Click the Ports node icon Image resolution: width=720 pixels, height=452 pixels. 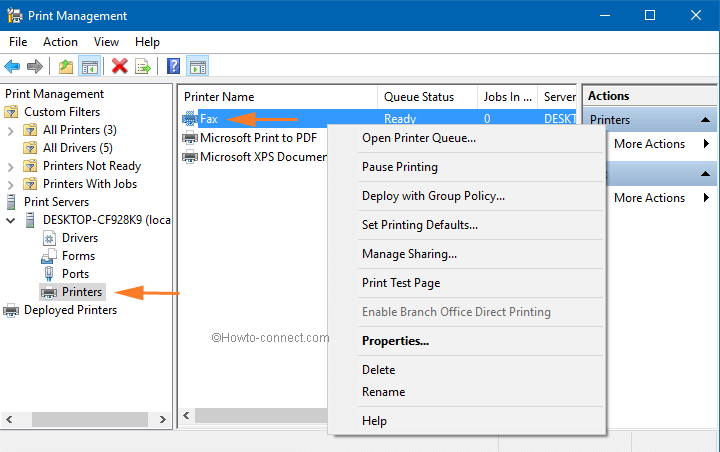pyautogui.click(x=49, y=274)
